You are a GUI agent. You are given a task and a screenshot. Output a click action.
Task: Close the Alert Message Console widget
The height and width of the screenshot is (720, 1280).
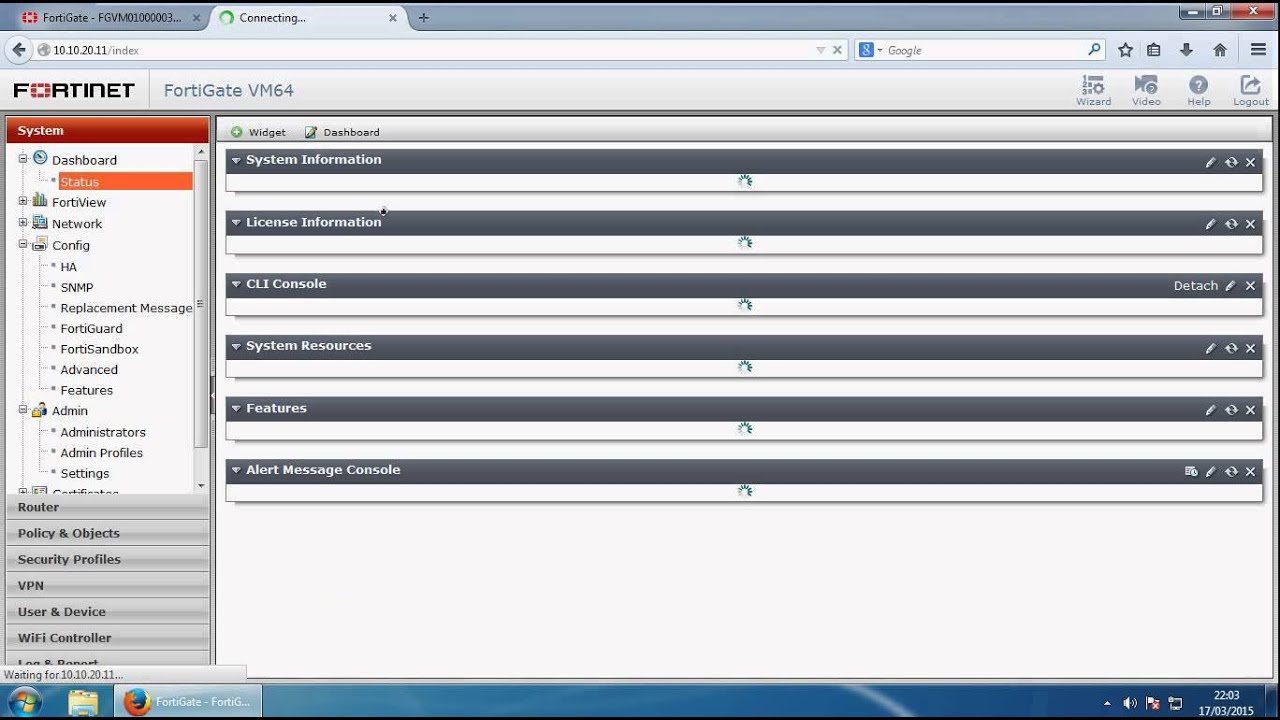click(x=1250, y=472)
